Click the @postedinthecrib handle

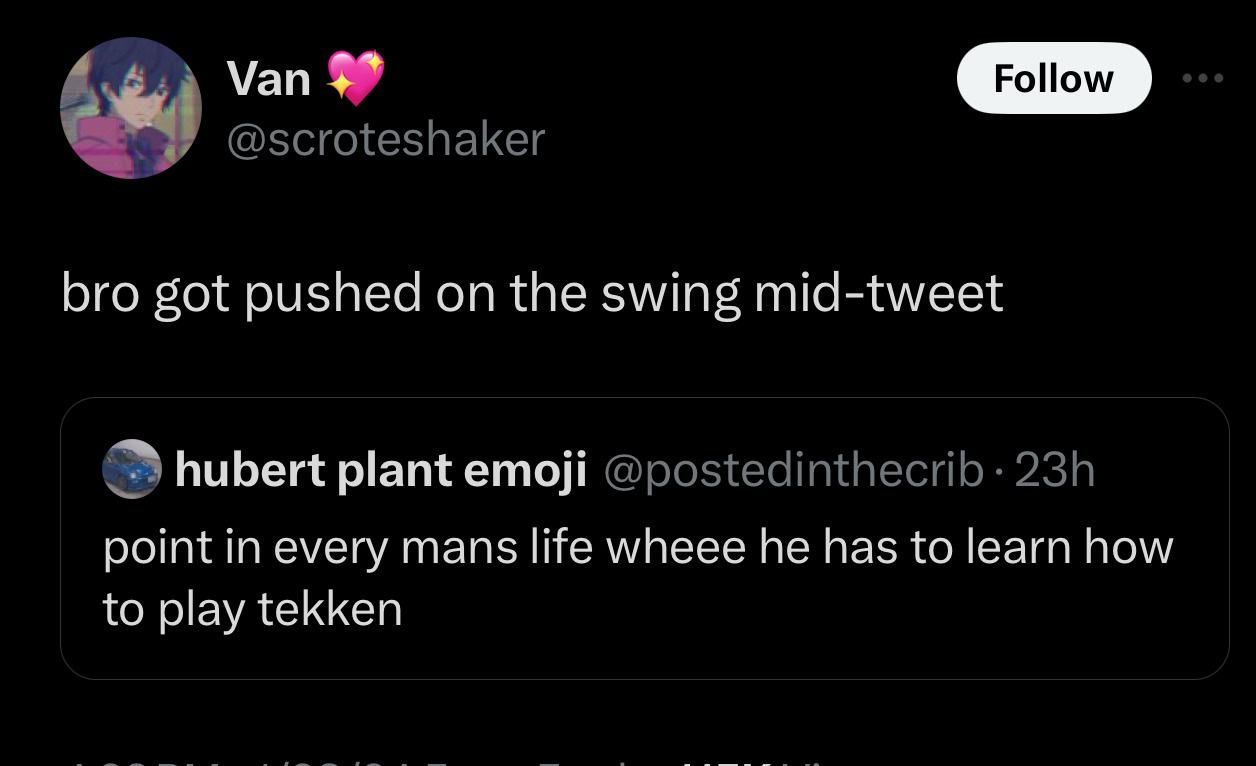[x=794, y=470]
